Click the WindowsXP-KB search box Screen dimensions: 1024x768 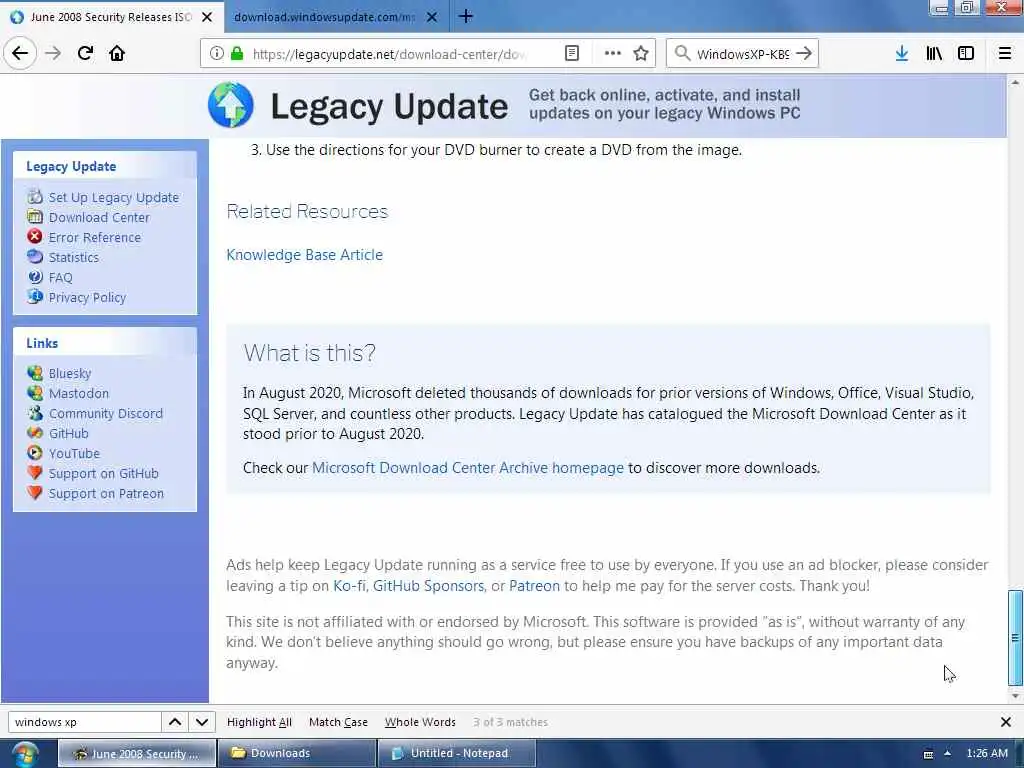(742, 54)
